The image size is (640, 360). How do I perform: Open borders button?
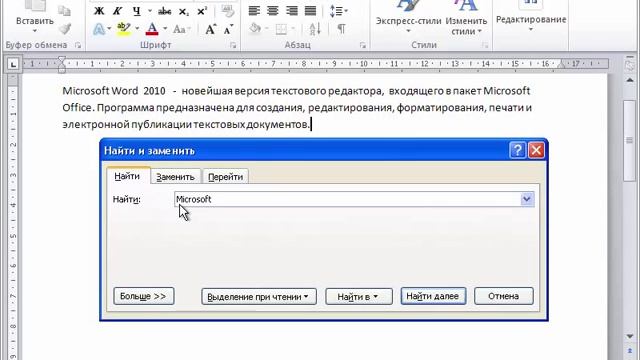click(282, 29)
